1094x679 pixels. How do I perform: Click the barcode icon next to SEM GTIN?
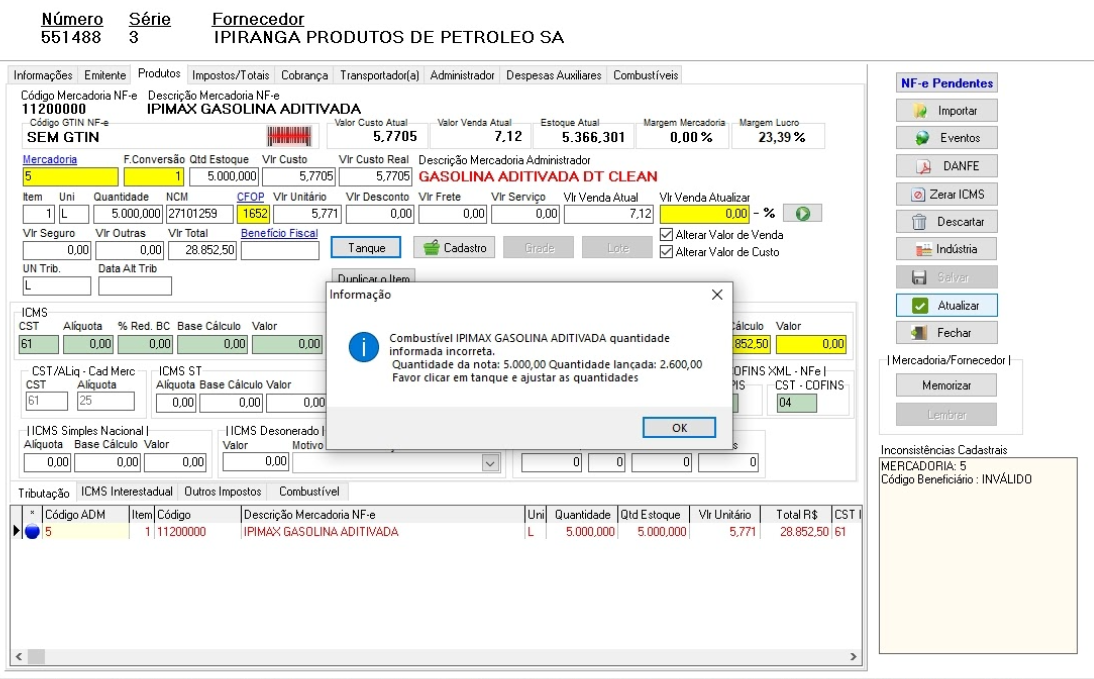[x=289, y=135]
